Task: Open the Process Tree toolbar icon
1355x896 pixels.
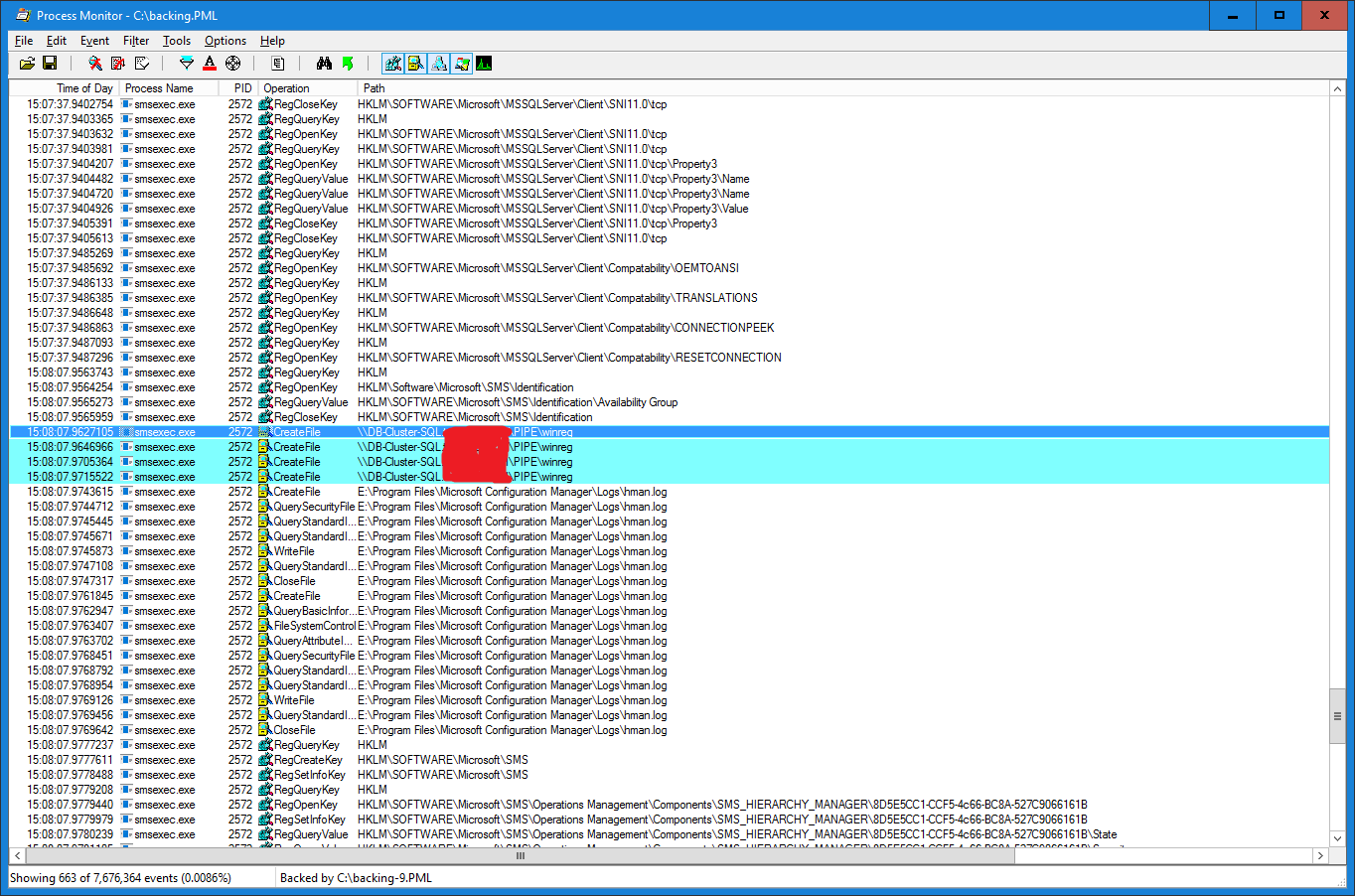Action: tap(278, 64)
